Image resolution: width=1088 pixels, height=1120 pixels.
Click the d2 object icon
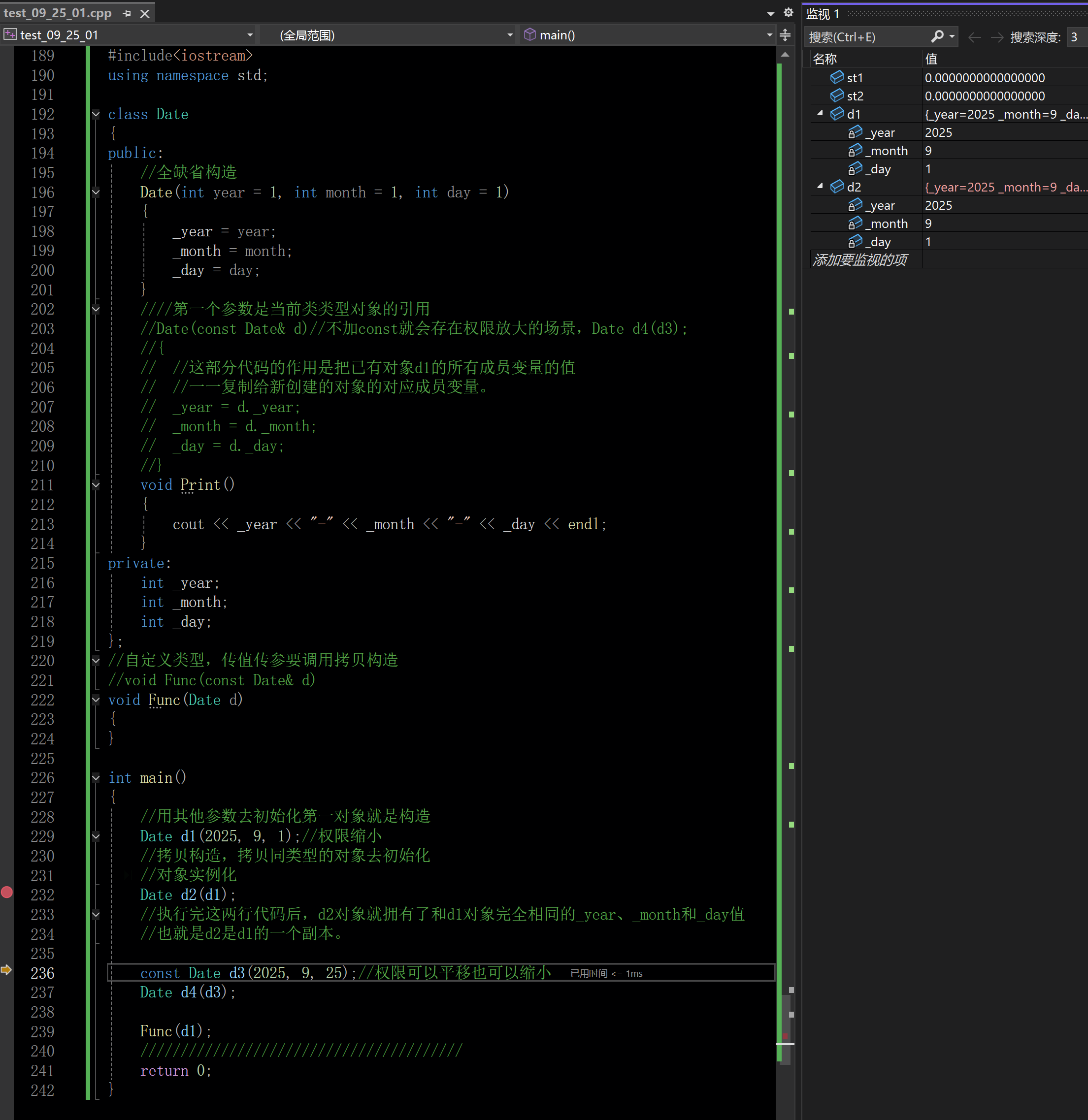click(837, 186)
